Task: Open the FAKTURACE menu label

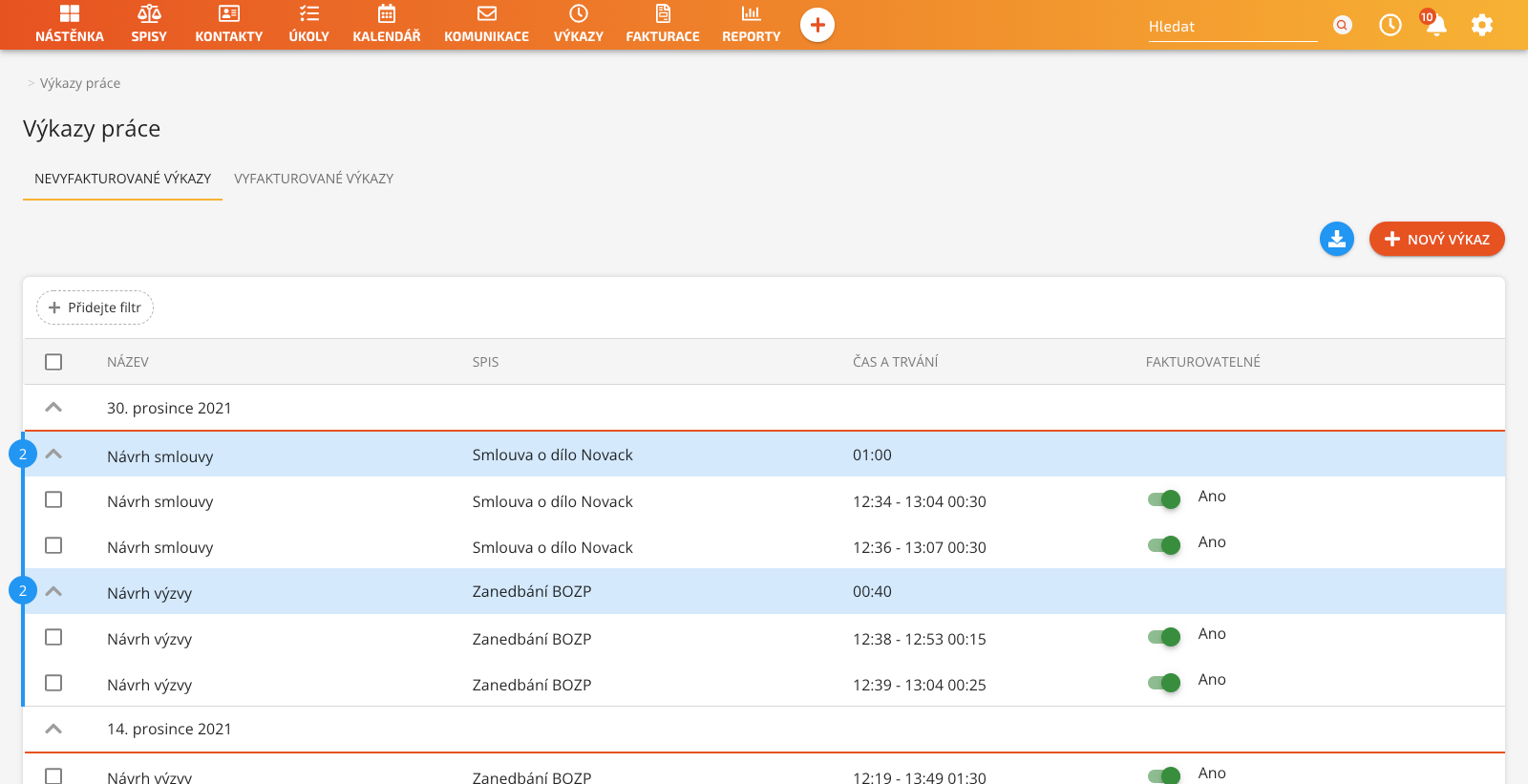Action: click(663, 36)
